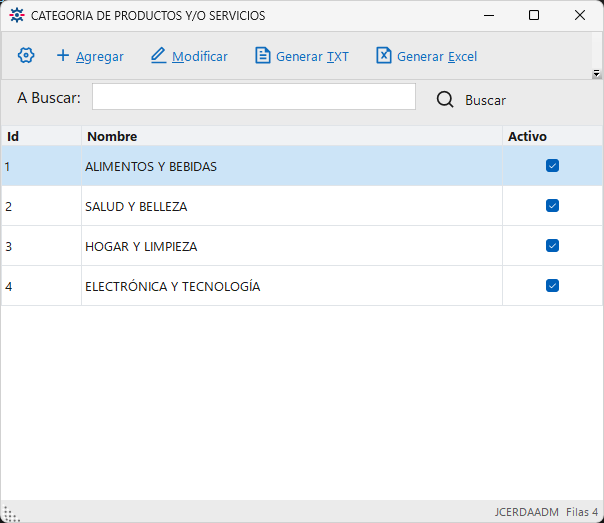604x523 pixels.
Task: Click Id cell 1
Action: point(41,166)
